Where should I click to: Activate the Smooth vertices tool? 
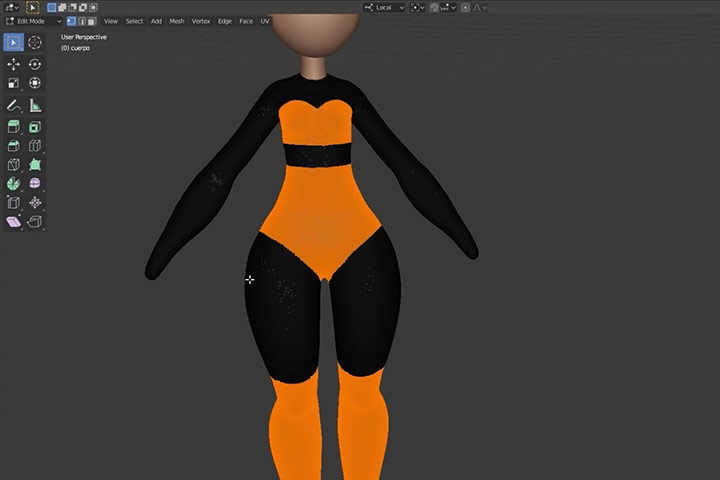[35, 184]
